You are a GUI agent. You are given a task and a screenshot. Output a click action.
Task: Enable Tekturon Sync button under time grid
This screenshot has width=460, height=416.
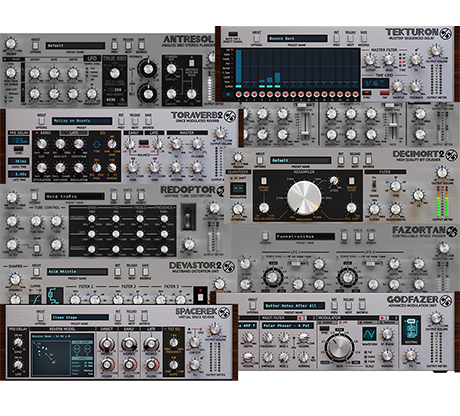pyautogui.click(x=367, y=93)
